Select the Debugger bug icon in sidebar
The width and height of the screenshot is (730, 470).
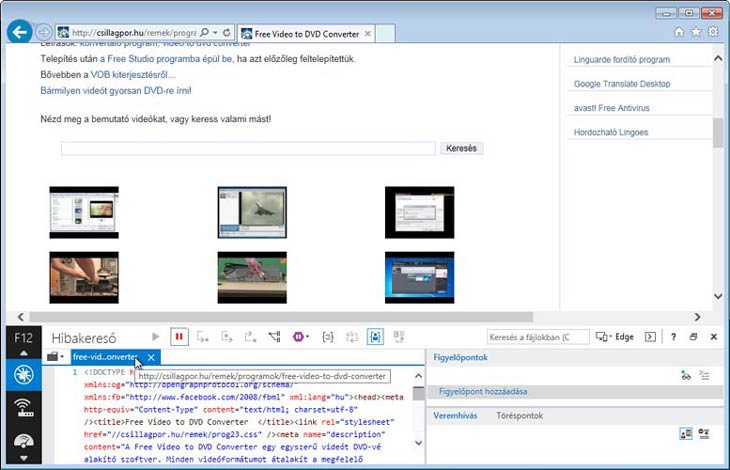click(x=23, y=375)
